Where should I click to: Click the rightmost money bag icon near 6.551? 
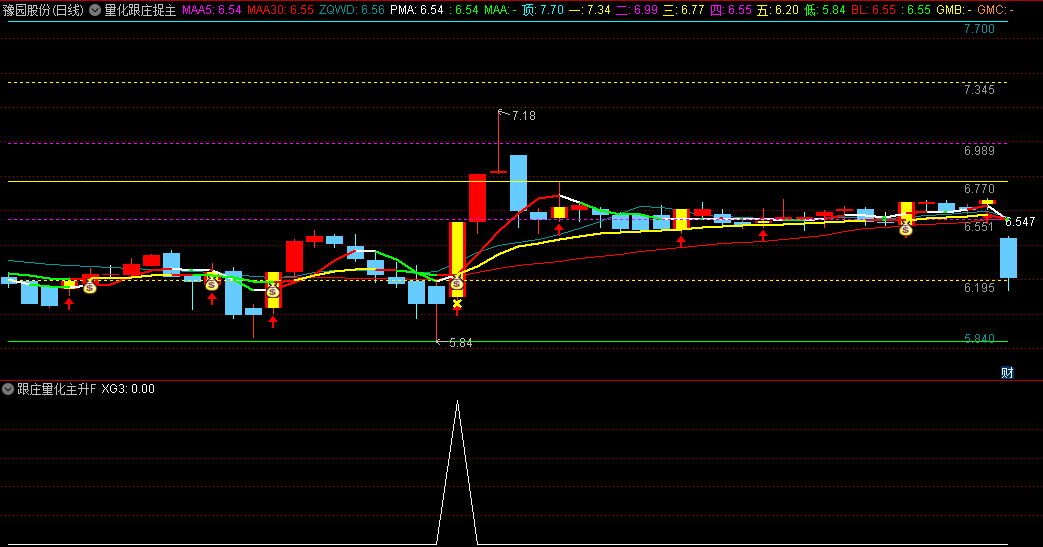[x=905, y=229]
